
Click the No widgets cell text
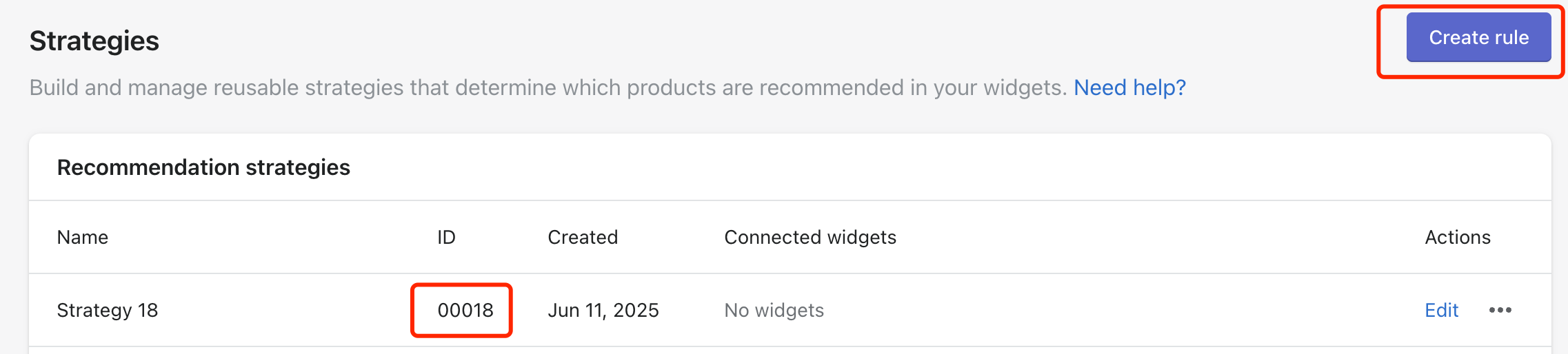tap(774, 311)
